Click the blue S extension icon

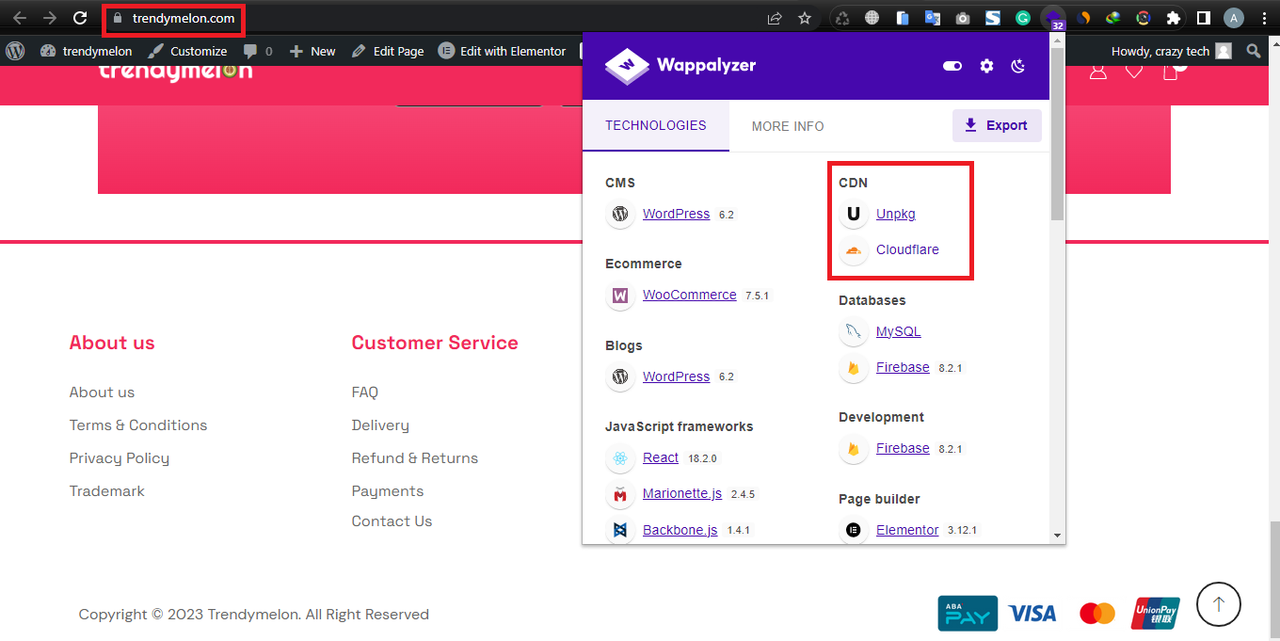coord(993,18)
